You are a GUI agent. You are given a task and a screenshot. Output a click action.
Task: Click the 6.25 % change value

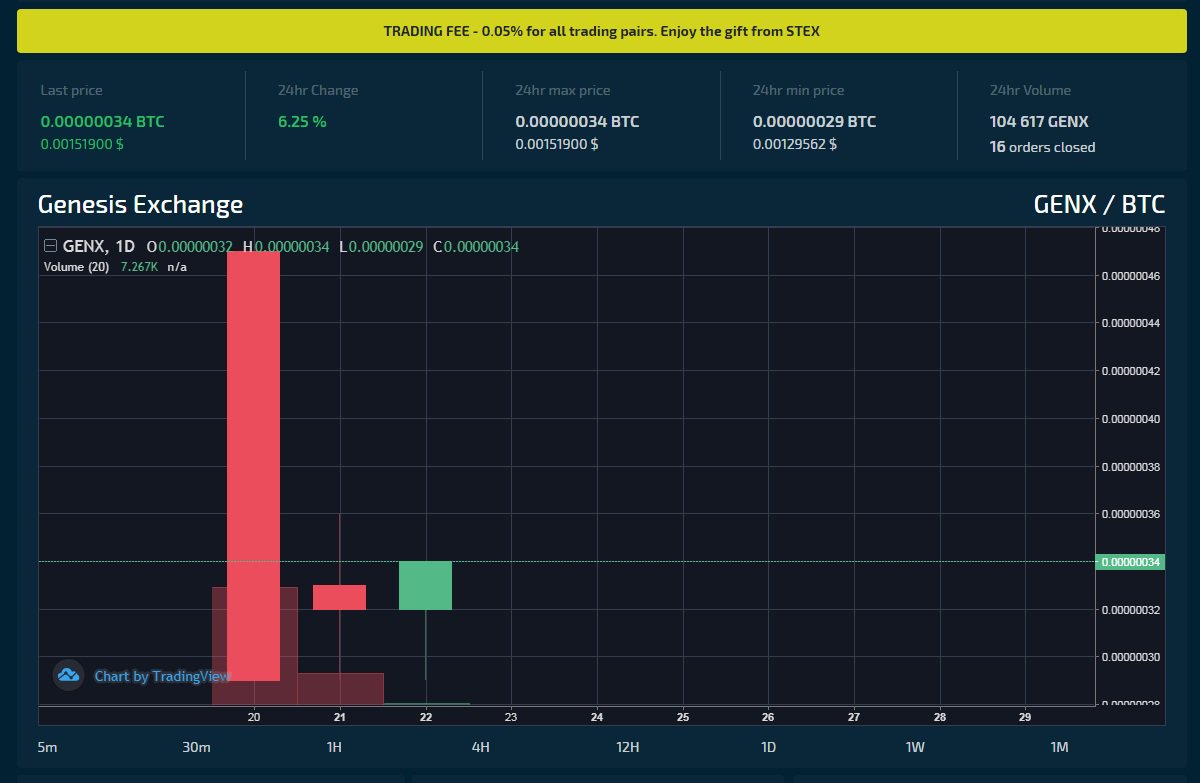click(x=302, y=122)
